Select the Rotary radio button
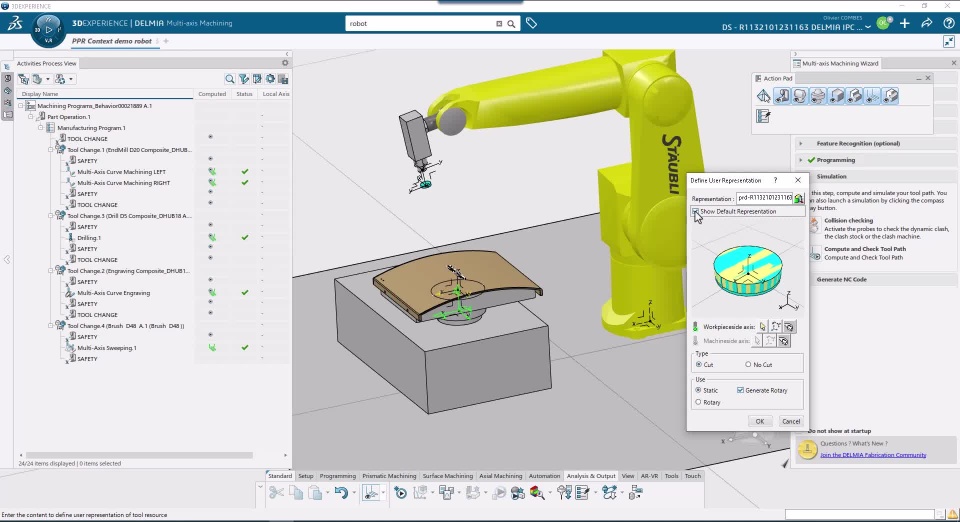This screenshot has width=960, height=522. coord(699,402)
